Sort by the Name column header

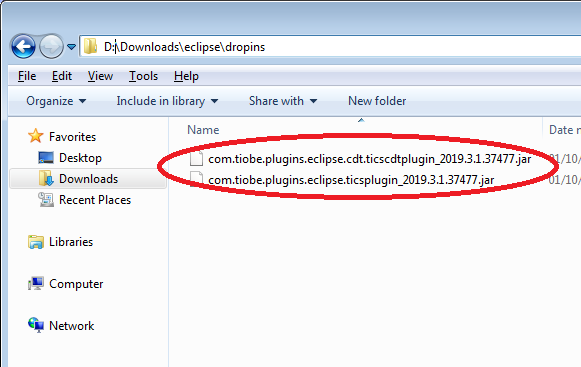203,130
